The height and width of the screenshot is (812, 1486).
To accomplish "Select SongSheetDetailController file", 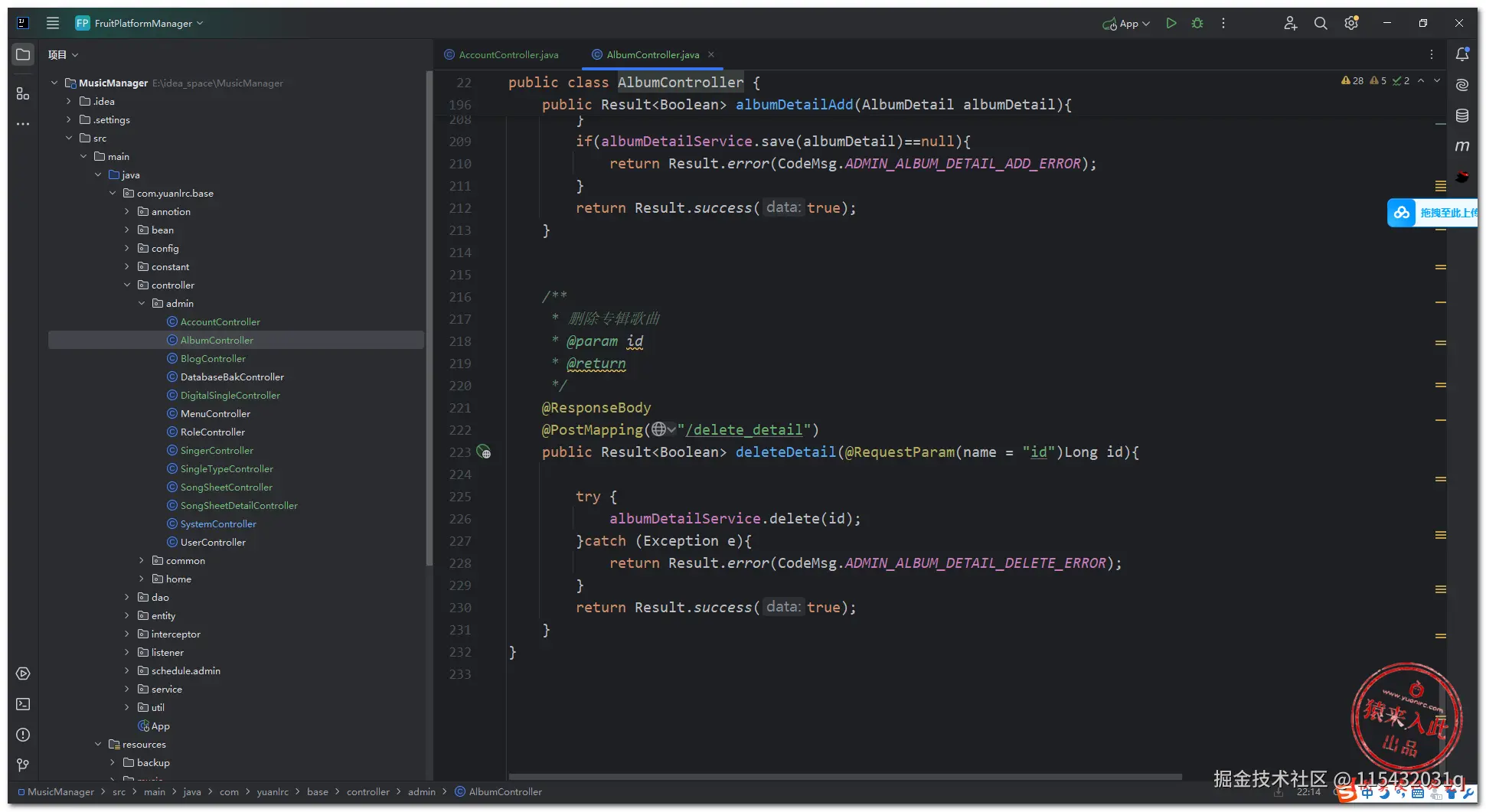I will pyautogui.click(x=239, y=505).
